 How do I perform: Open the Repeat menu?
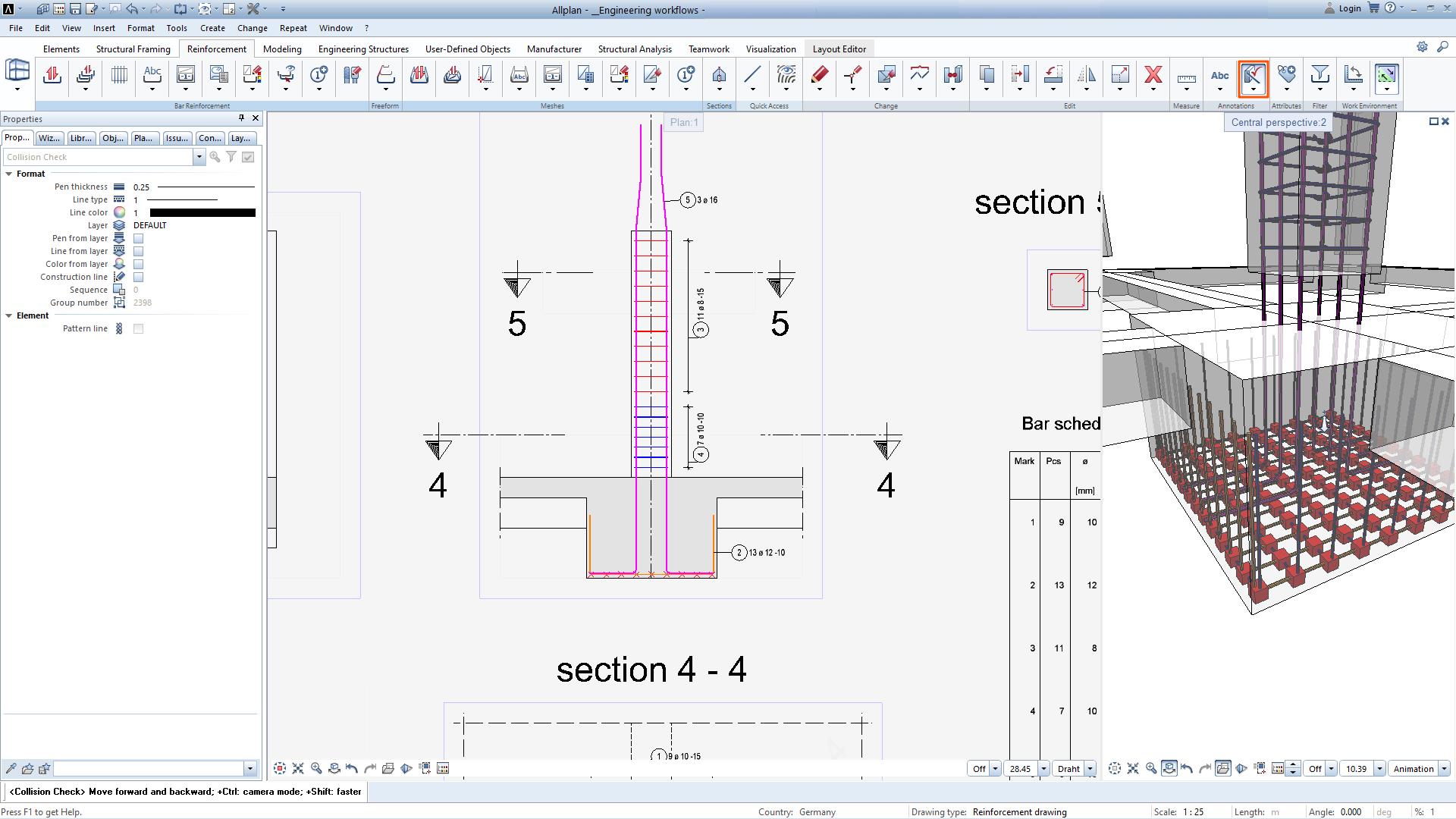click(x=293, y=28)
